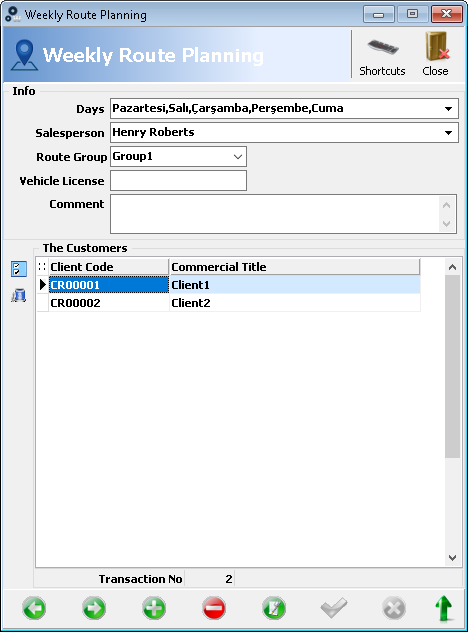This screenshot has width=468, height=632.
Task: Select the CR00002 client row
Action: click(229, 303)
